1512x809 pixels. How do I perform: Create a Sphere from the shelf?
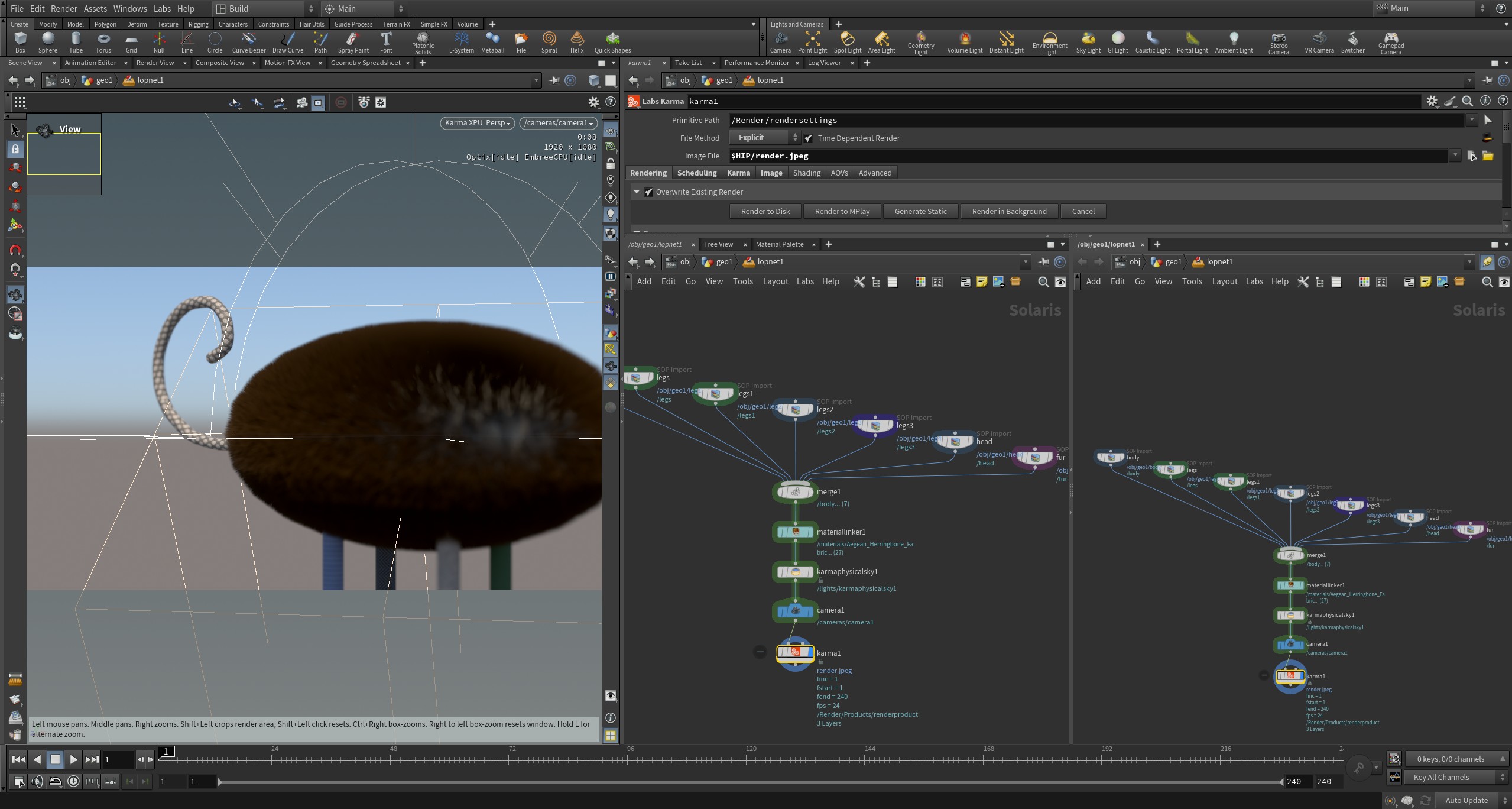48,42
